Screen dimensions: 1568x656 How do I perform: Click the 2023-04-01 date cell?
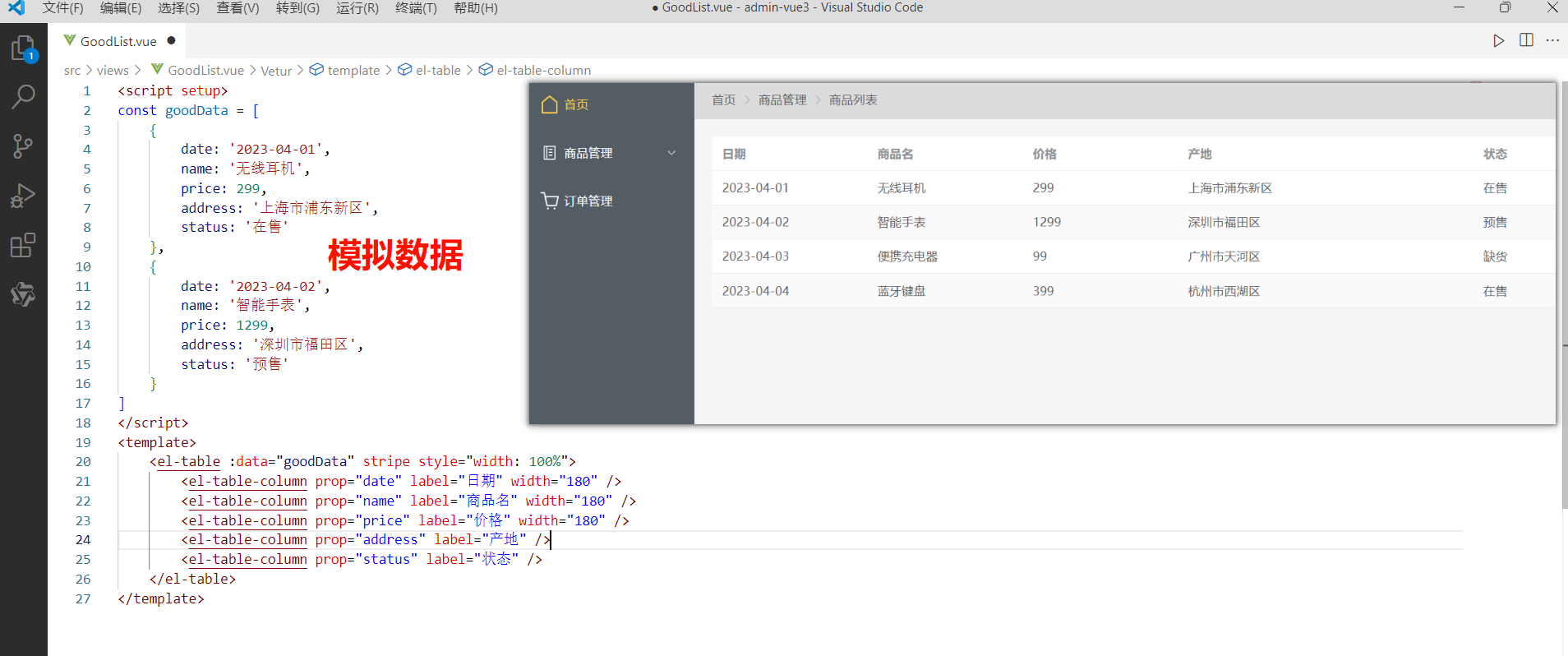coord(755,188)
